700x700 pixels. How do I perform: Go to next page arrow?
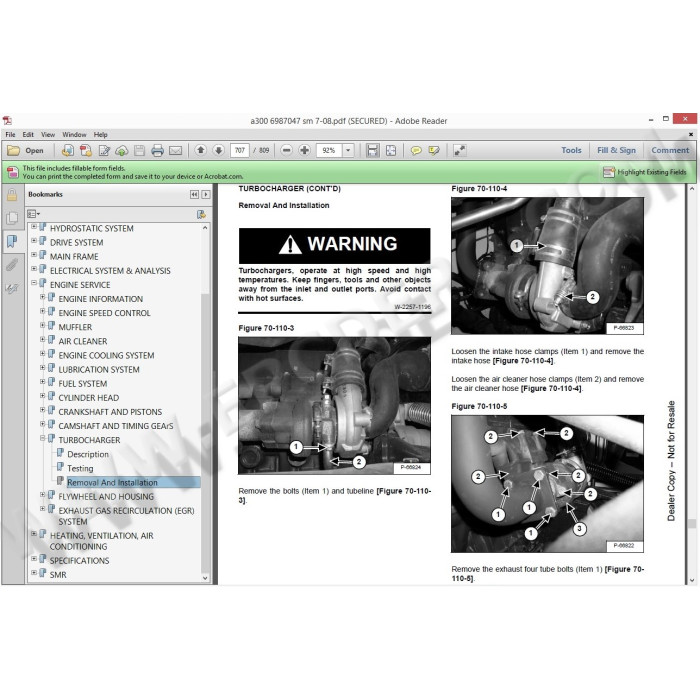pyautogui.click(x=218, y=150)
